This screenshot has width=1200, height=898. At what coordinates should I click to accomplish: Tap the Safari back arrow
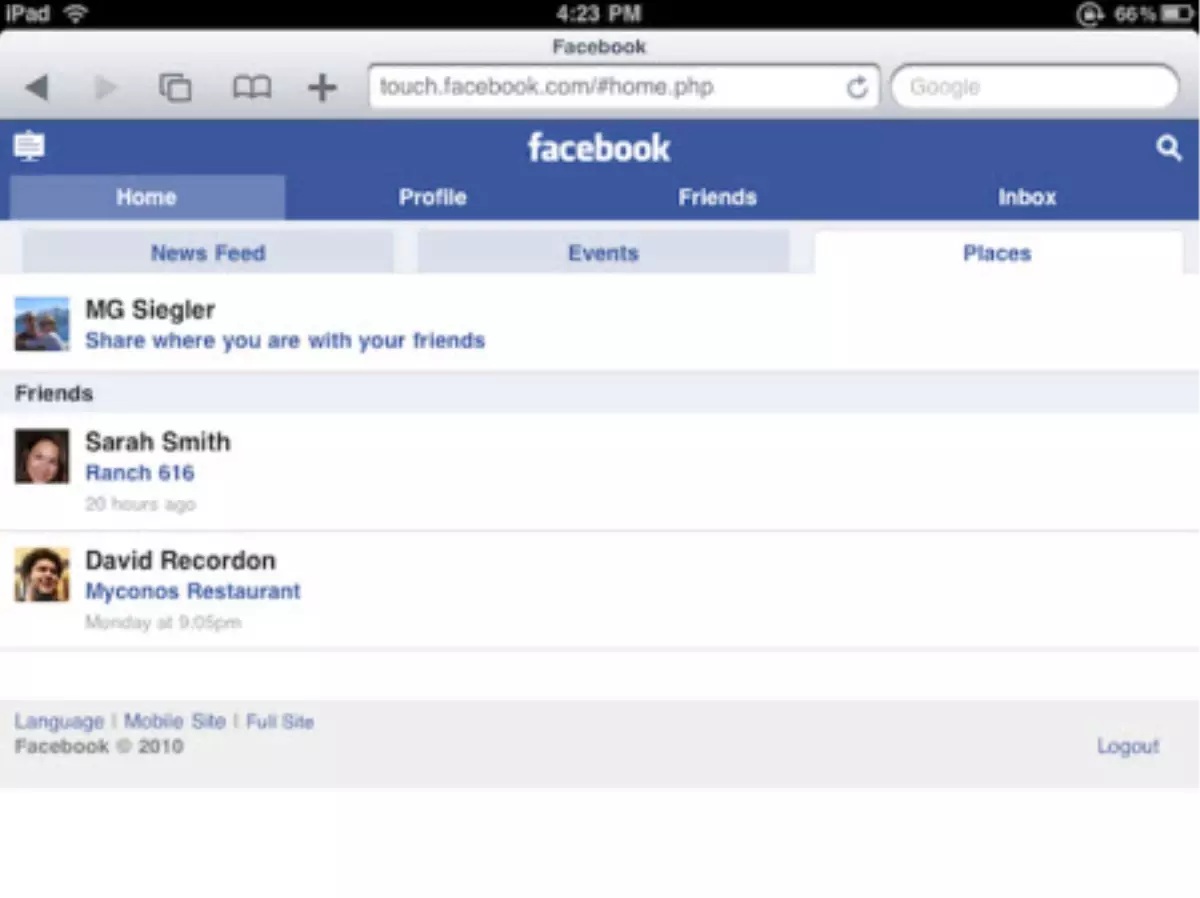tap(37, 88)
